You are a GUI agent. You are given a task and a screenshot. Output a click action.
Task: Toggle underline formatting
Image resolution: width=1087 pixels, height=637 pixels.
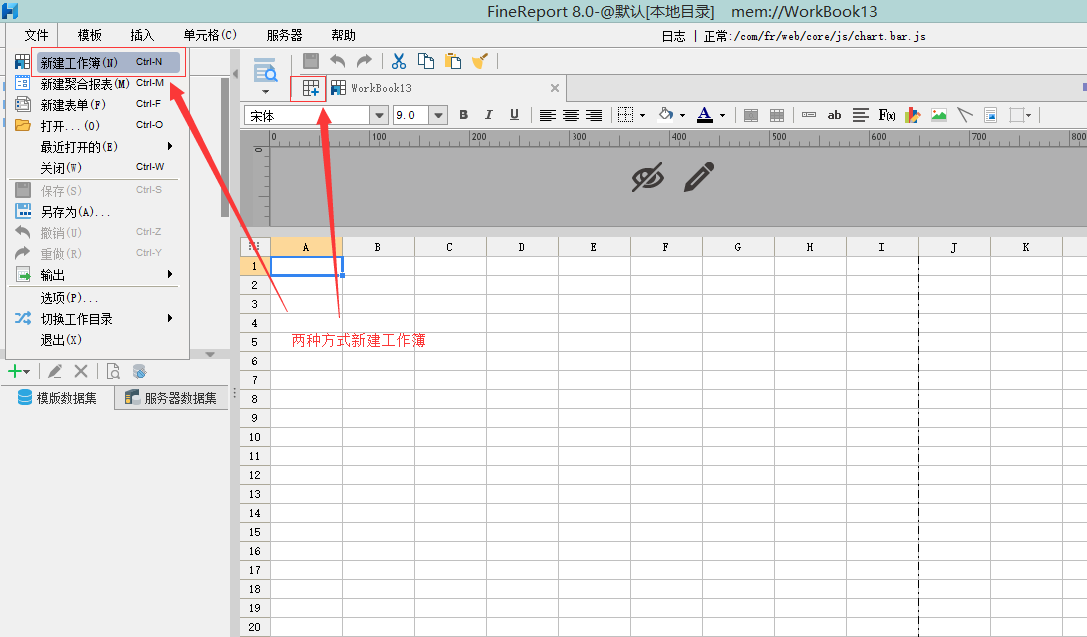[514, 115]
